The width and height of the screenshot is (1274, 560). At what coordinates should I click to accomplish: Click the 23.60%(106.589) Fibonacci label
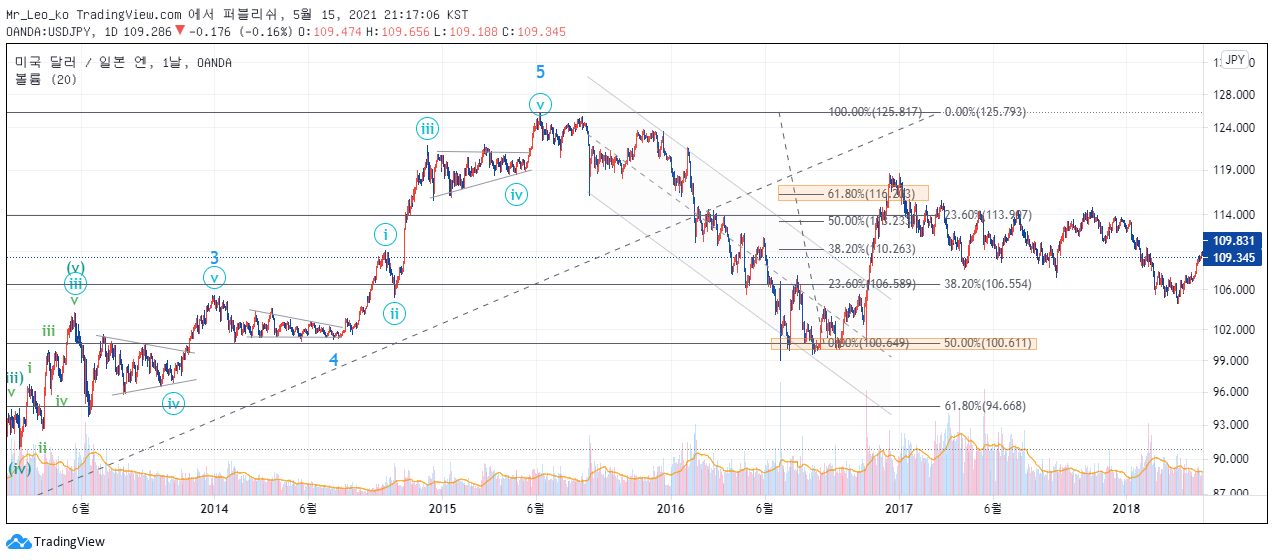(874, 284)
